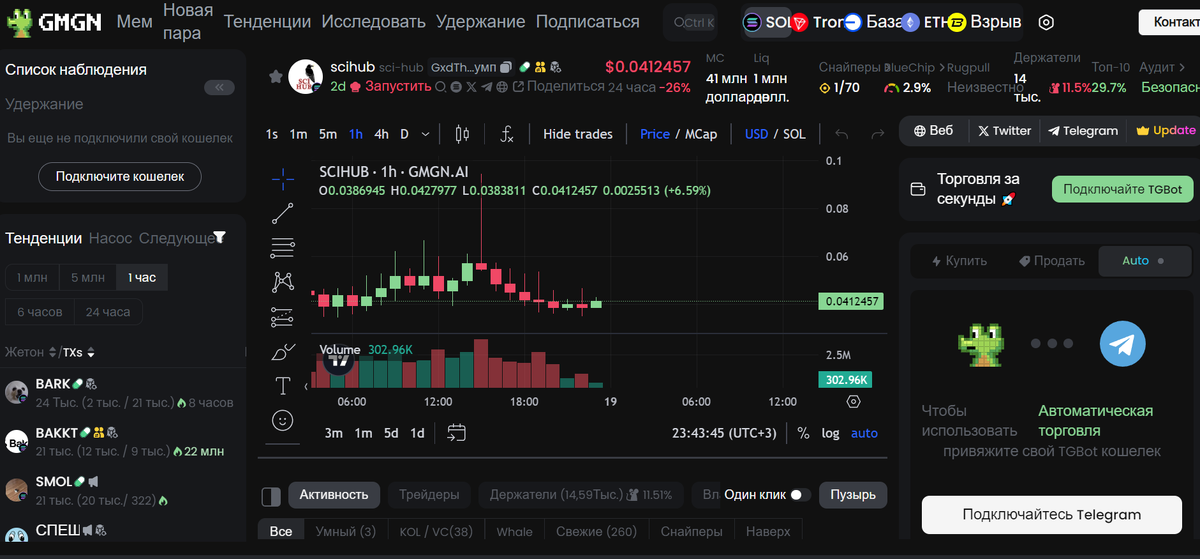Toggle the Один клик switch
Image resolution: width=1200 pixels, height=559 pixels.
coord(800,494)
